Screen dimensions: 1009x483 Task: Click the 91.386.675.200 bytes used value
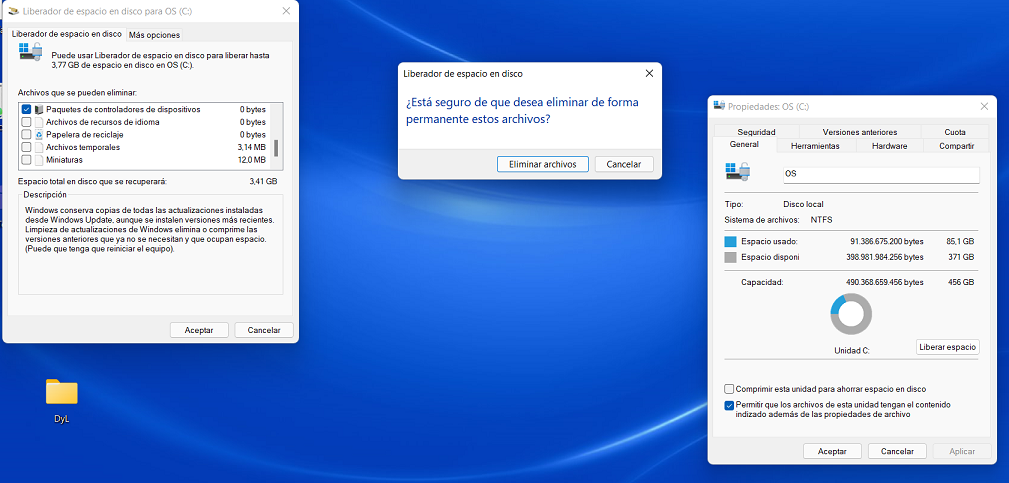(x=887, y=242)
